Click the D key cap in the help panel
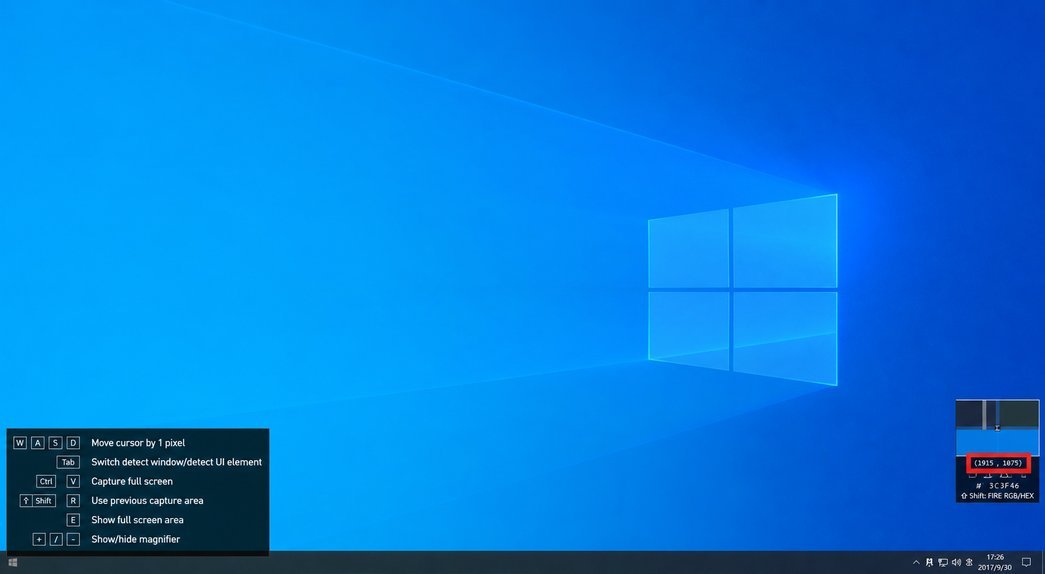The image size is (1045, 574). pyautogui.click(x=73, y=443)
